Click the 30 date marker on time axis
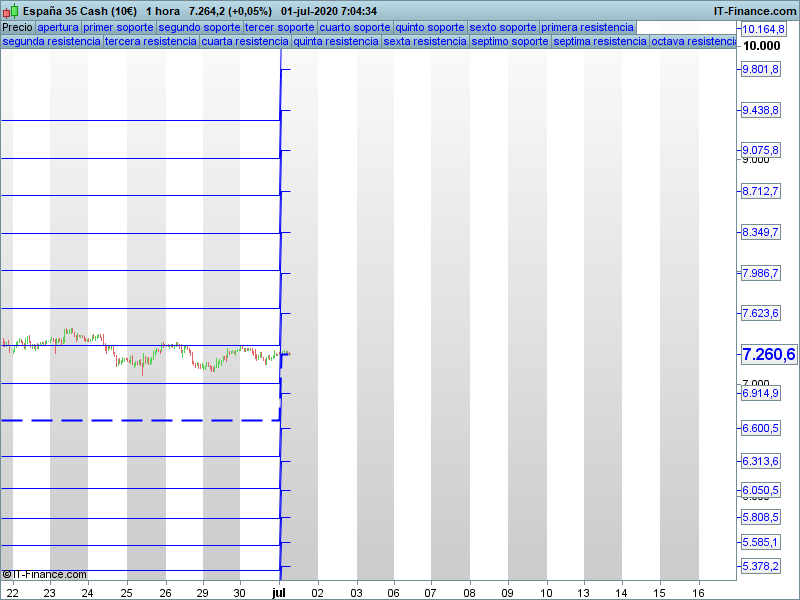 click(239, 593)
